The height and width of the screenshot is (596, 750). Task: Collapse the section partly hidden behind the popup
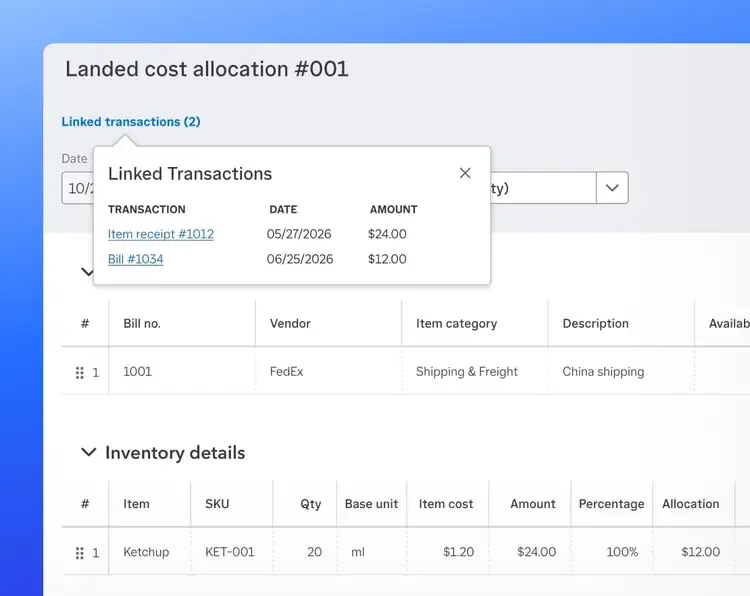87,272
